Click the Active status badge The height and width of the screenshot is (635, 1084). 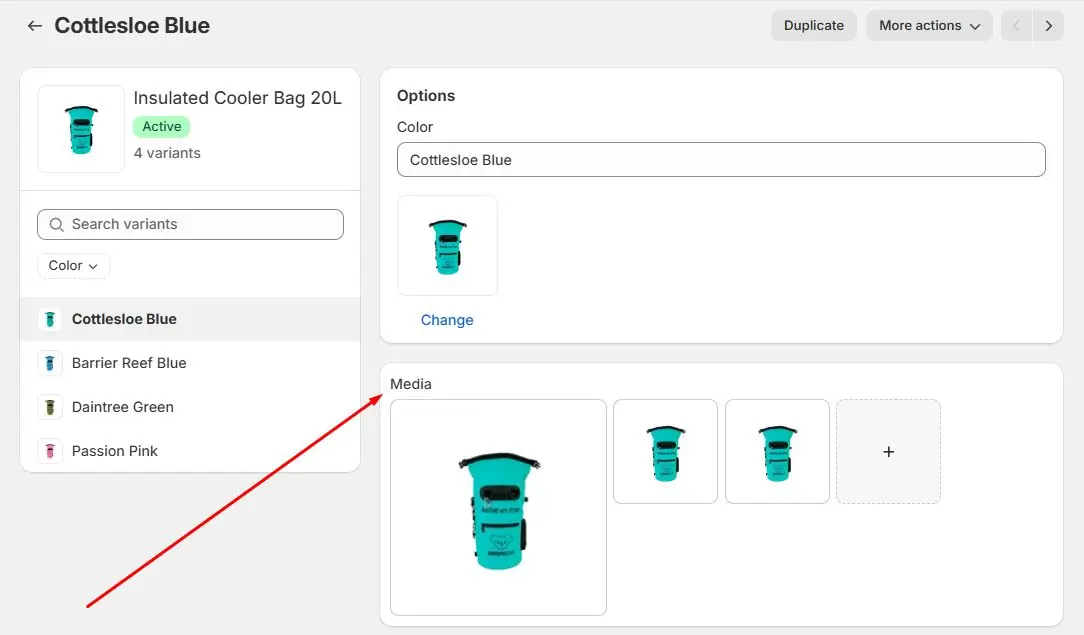click(161, 126)
